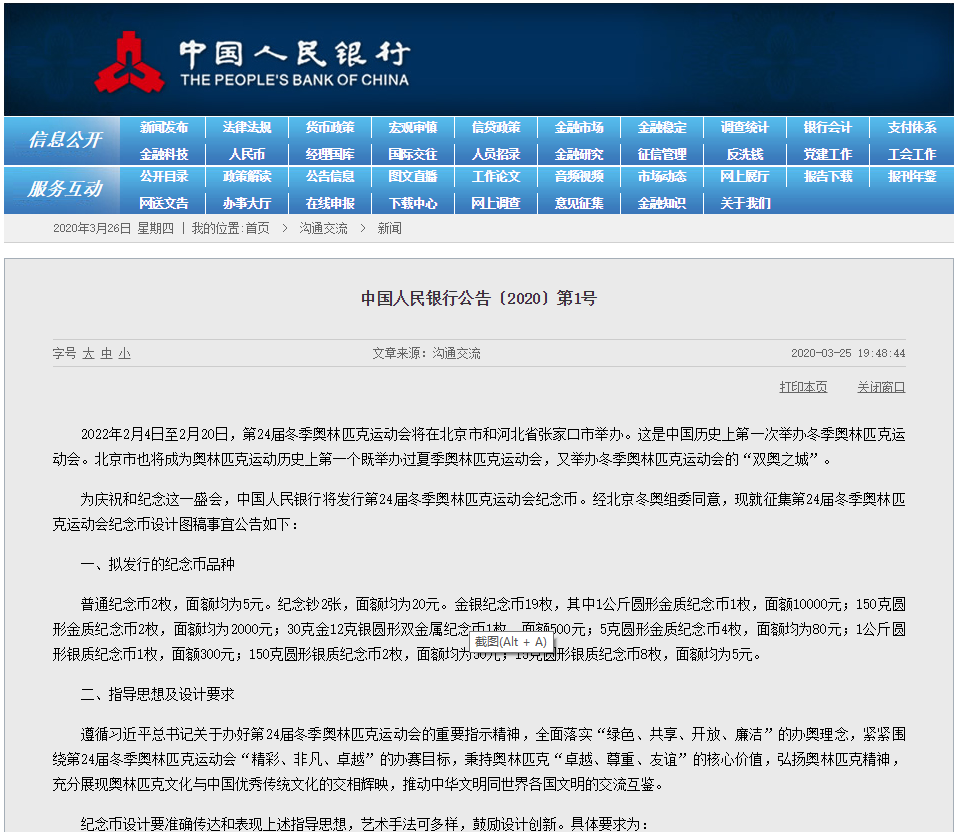Click the 打印本页 link

click(x=803, y=387)
